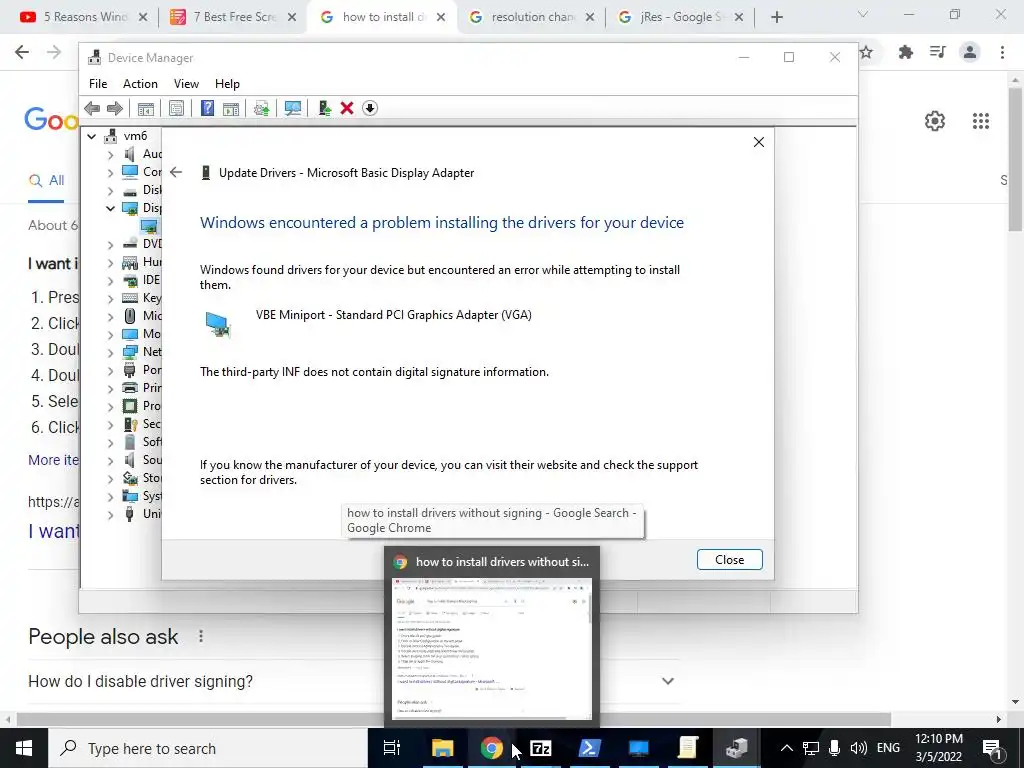Screen dimensions: 1024x768
Task: Click the Forward arrow in Device Manager toolbar
Action: (115, 108)
